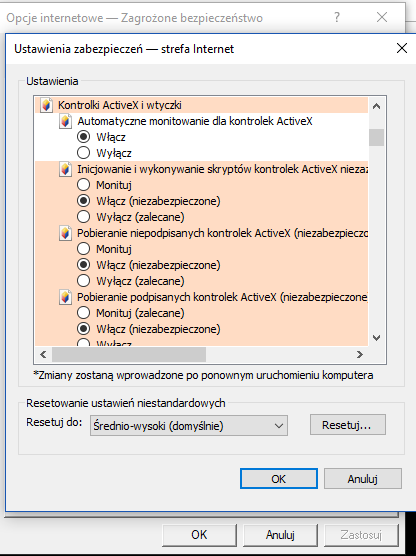
Task: Click Anuluj in the security settings dialog
Action: [x=362, y=479]
